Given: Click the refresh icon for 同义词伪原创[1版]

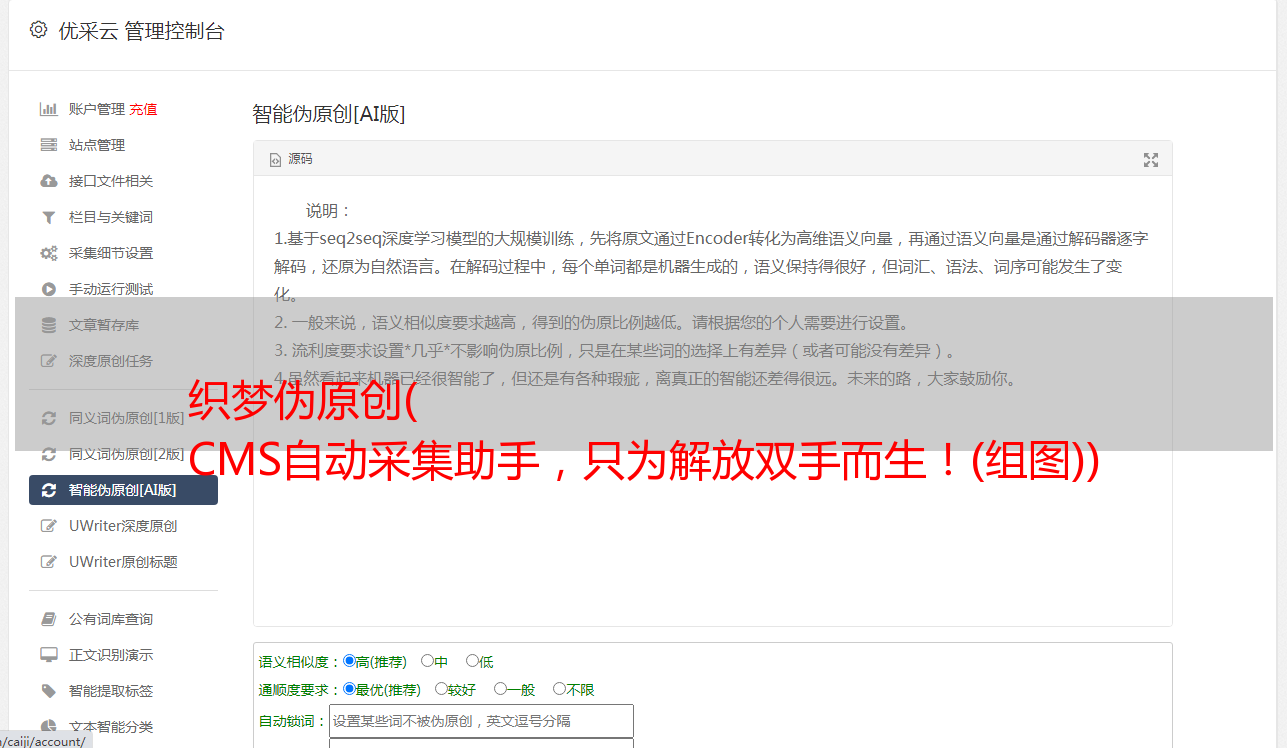Looking at the screenshot, I should [48, 418].
